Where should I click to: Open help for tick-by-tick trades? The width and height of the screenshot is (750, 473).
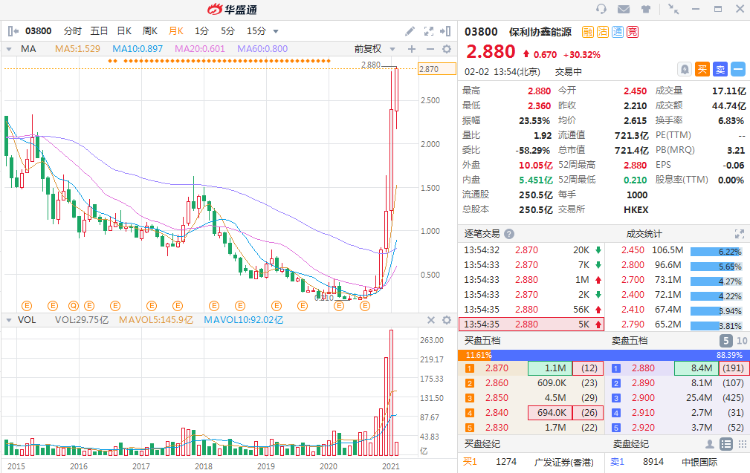(x=509, y=234)
